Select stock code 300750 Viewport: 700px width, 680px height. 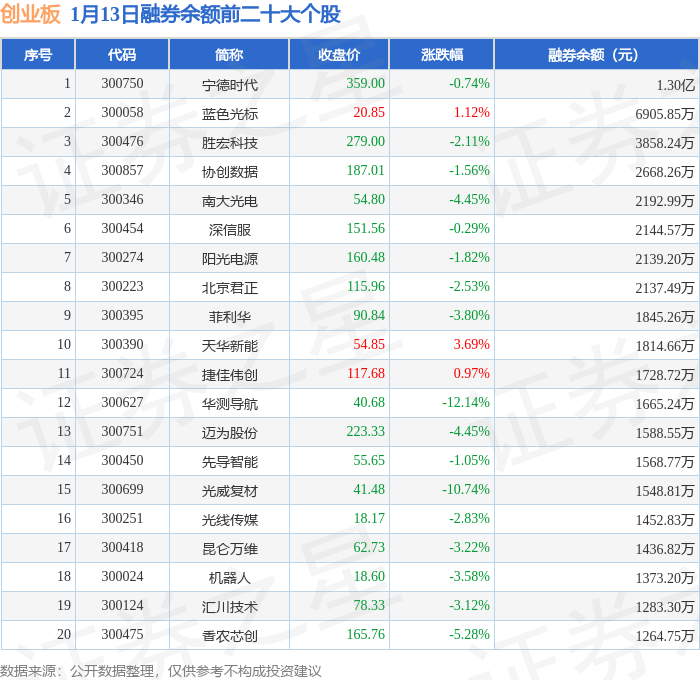[122, 83]
